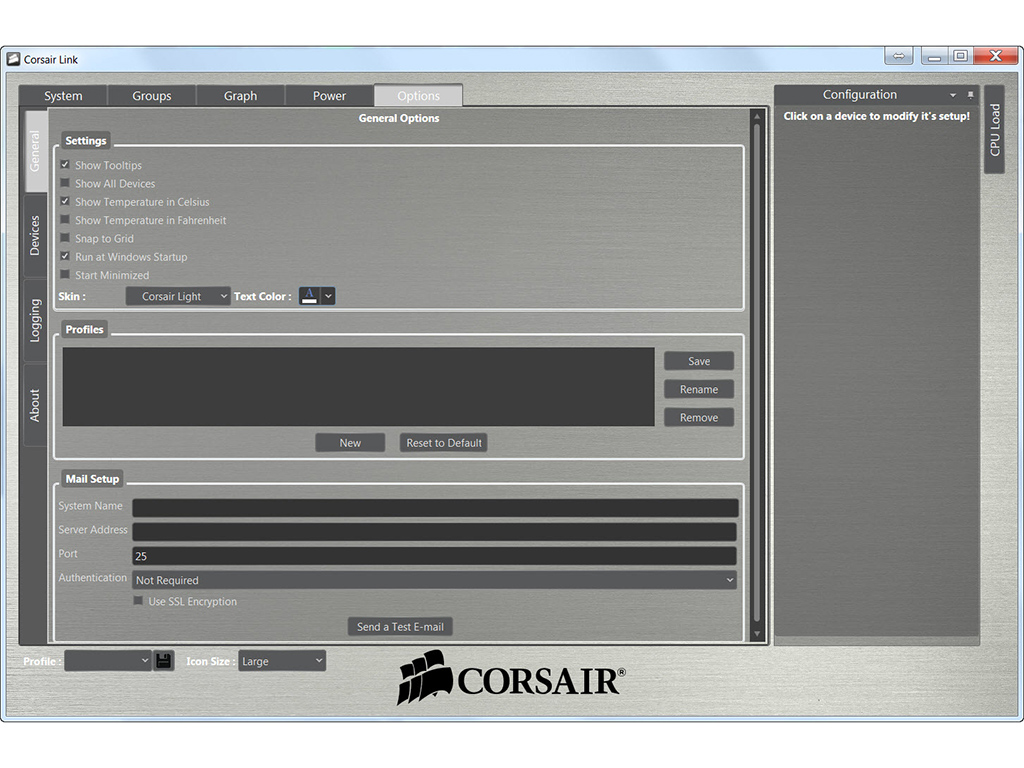Image resolution: width=1024 pixels, height=768 pixels.
Task: Select the Power tab
Action: (329, 96)
